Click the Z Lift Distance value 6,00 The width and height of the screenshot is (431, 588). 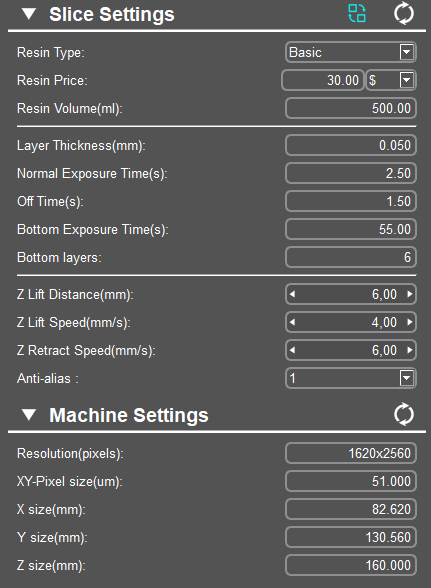384,294
